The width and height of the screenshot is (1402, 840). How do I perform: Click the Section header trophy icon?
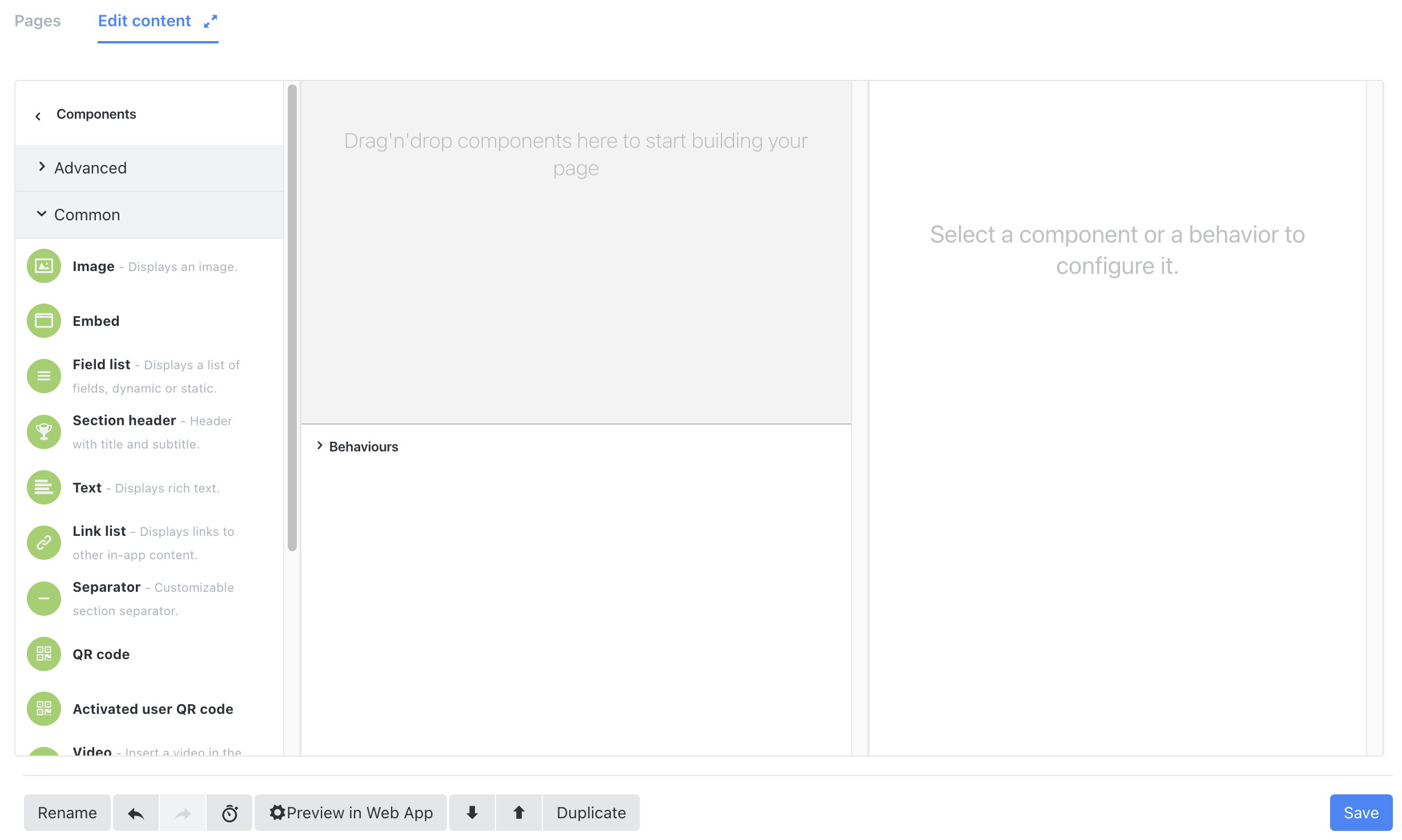pos(44,432)
